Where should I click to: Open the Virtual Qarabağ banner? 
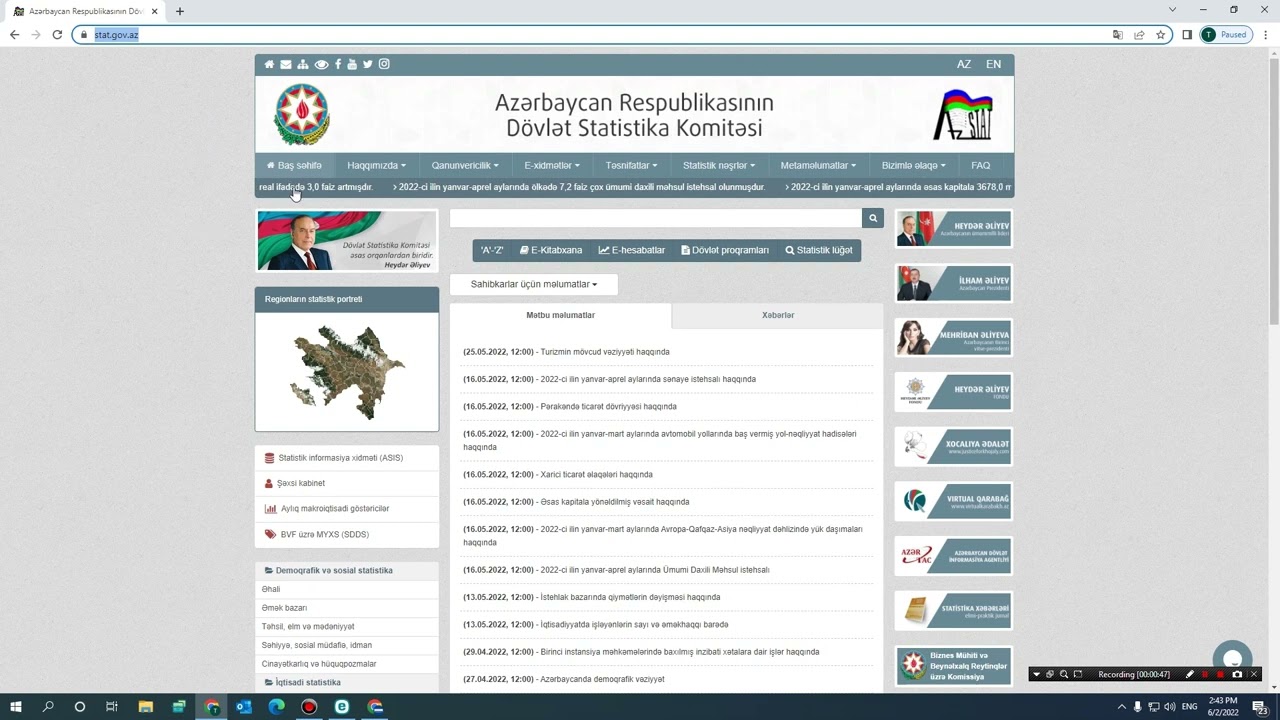click(x=953, y=501)
